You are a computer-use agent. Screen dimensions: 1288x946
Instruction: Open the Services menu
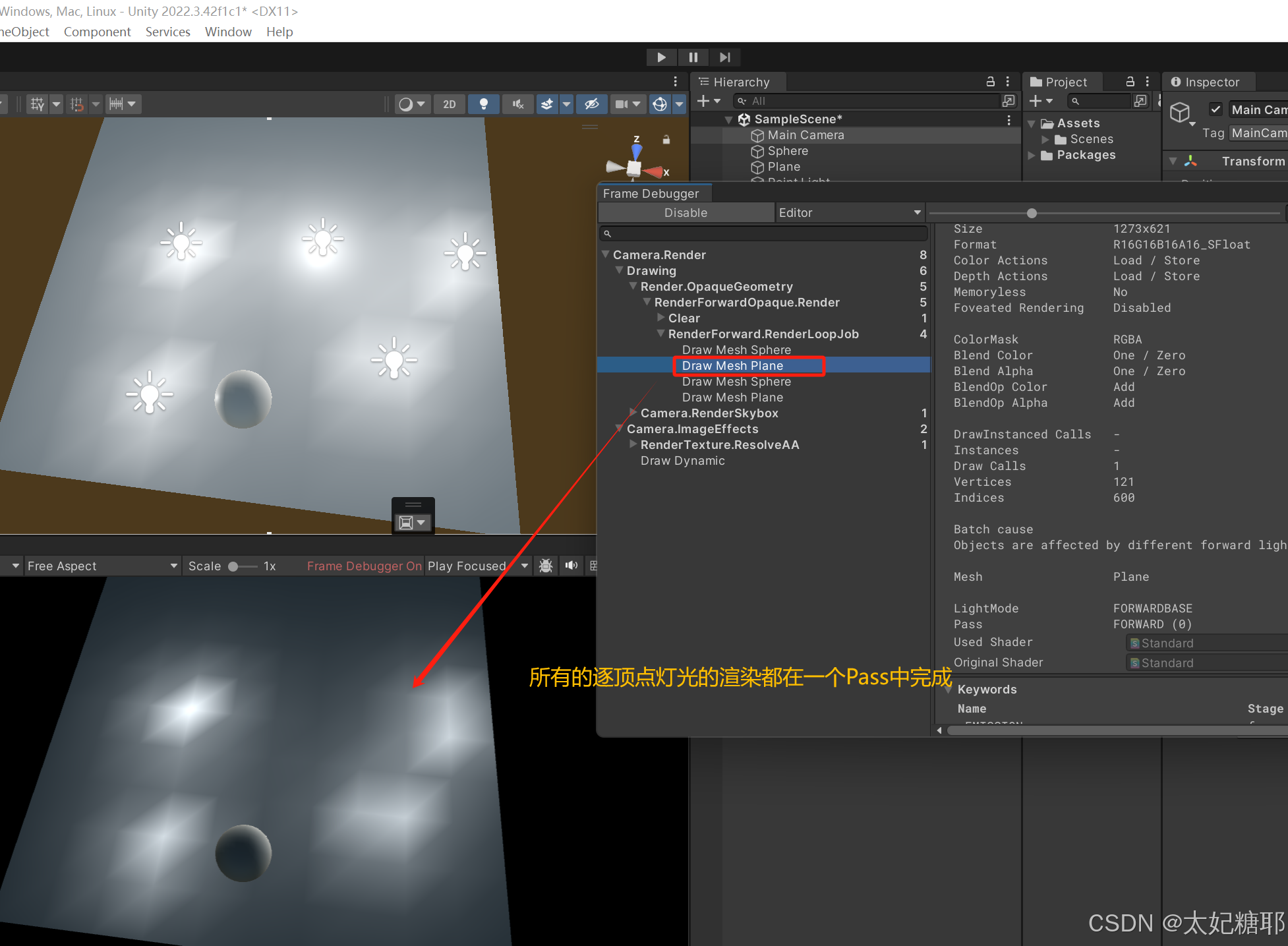(x=167, y=32)
